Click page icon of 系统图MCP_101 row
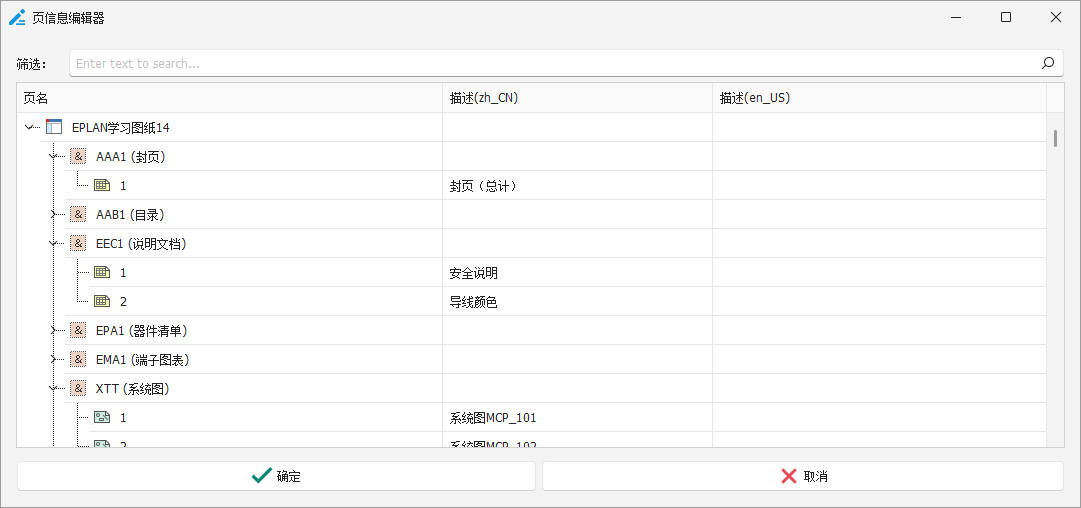The height and width of the screenshot is (508, 1081). tap(102, 417)
